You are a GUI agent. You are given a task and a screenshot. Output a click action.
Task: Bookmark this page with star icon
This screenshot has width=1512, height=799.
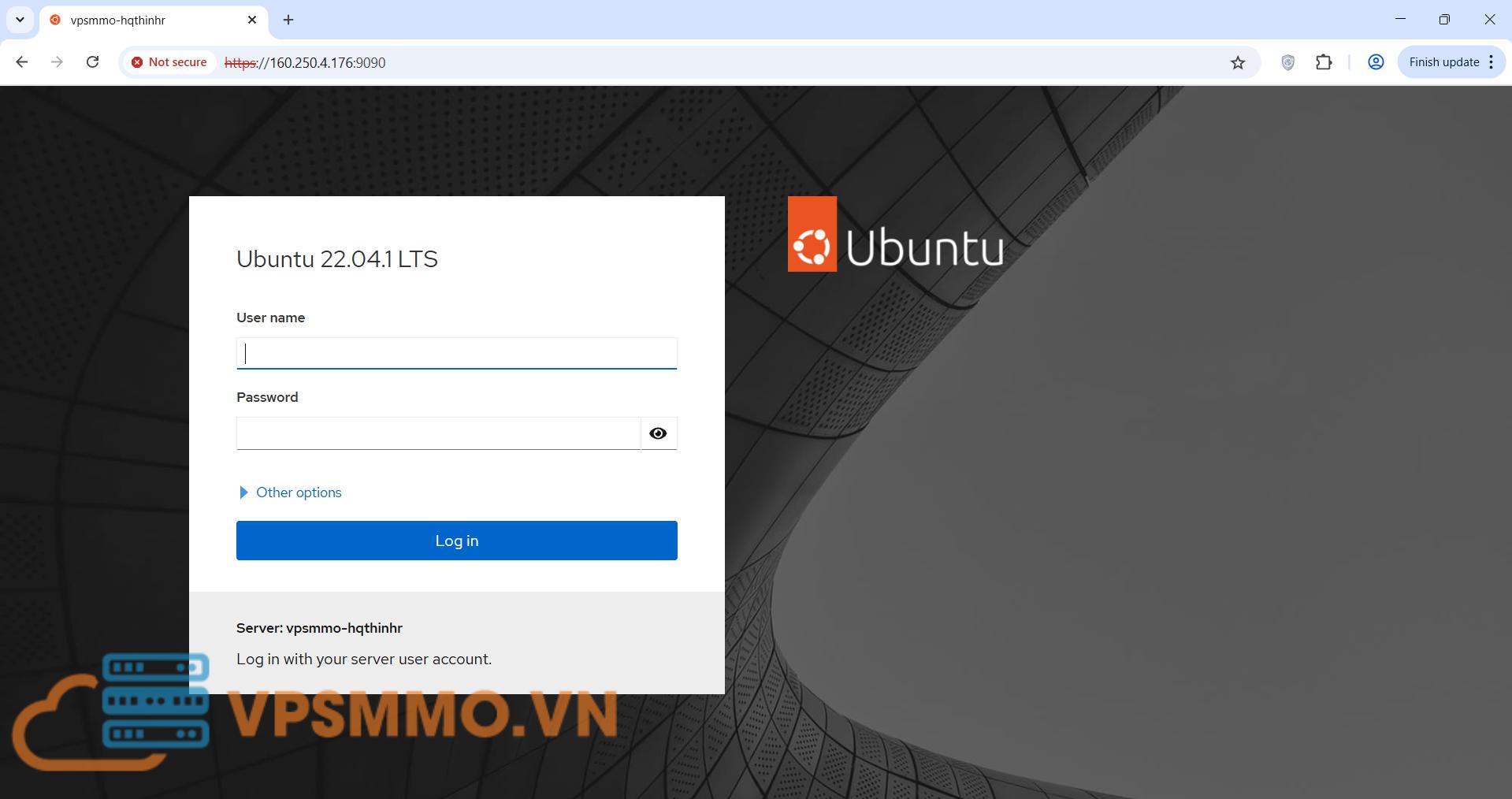point(1238,62)
